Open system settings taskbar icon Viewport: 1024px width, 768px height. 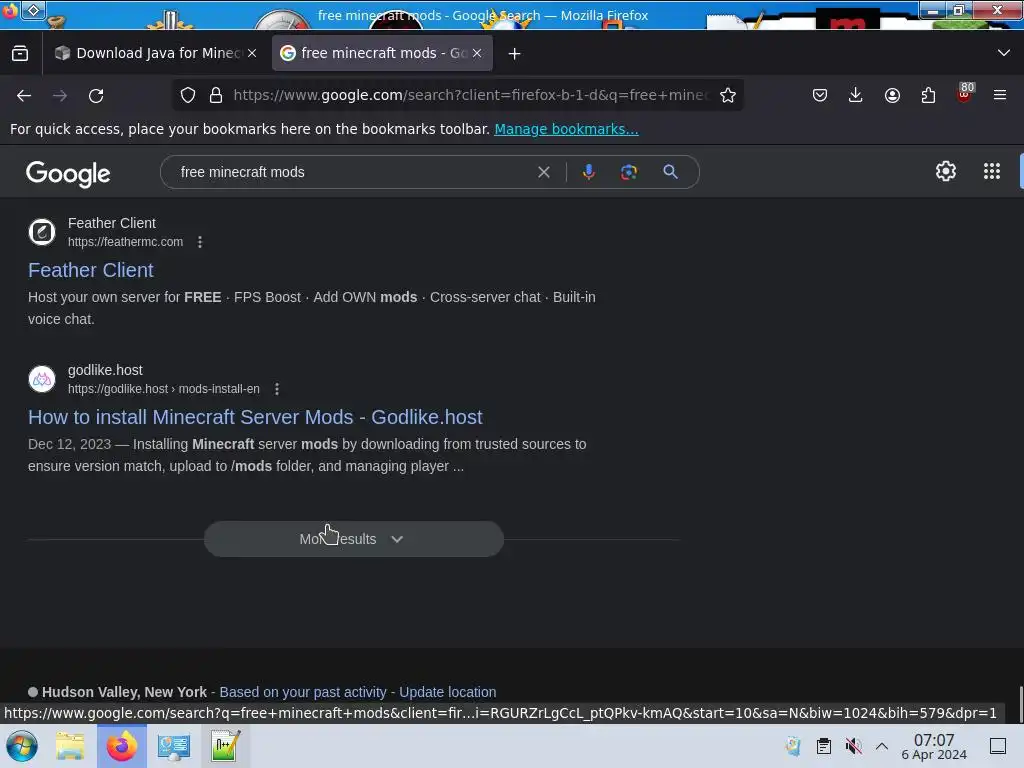click(x=174, y=746)
